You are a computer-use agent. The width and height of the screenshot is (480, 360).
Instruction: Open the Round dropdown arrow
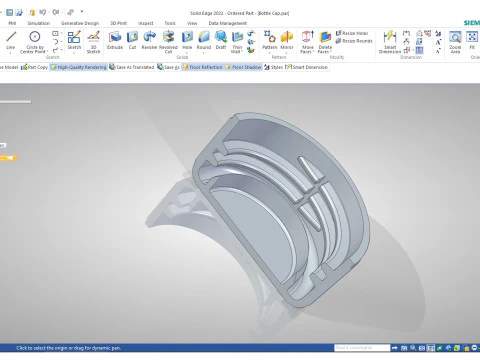pyautogui.click(x=204, y=53)
